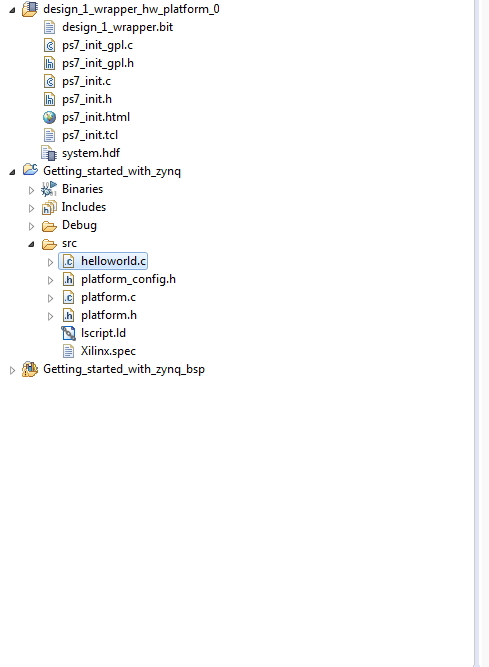The width and height of the screenshot is (489, 667).
Task: Select the Xilinx.spec file name
Action: point(108,351)
